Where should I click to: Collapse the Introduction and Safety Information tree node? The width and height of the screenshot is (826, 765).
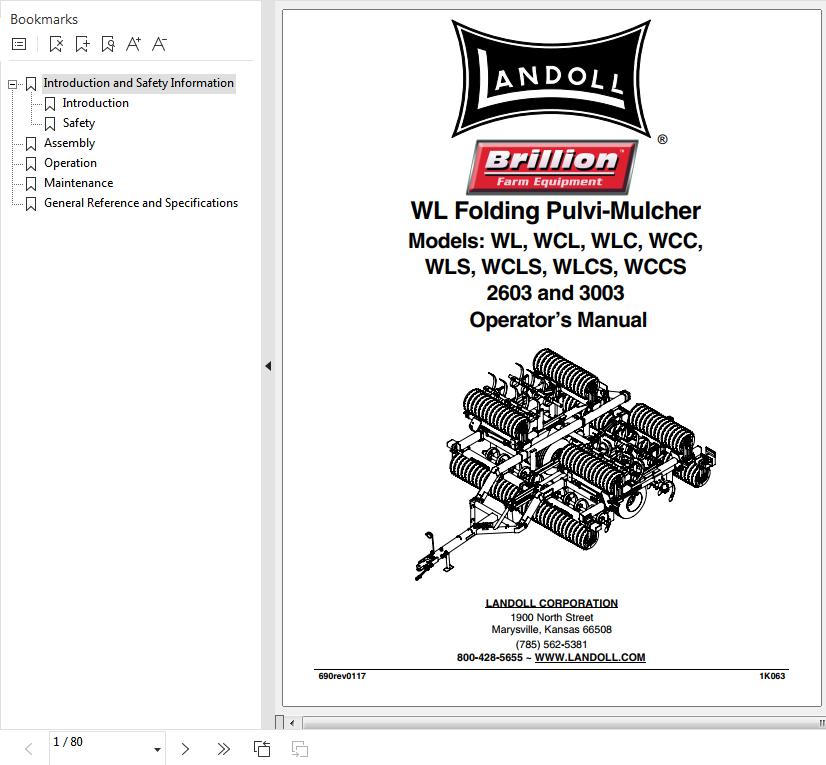click(x=12, y=84)
